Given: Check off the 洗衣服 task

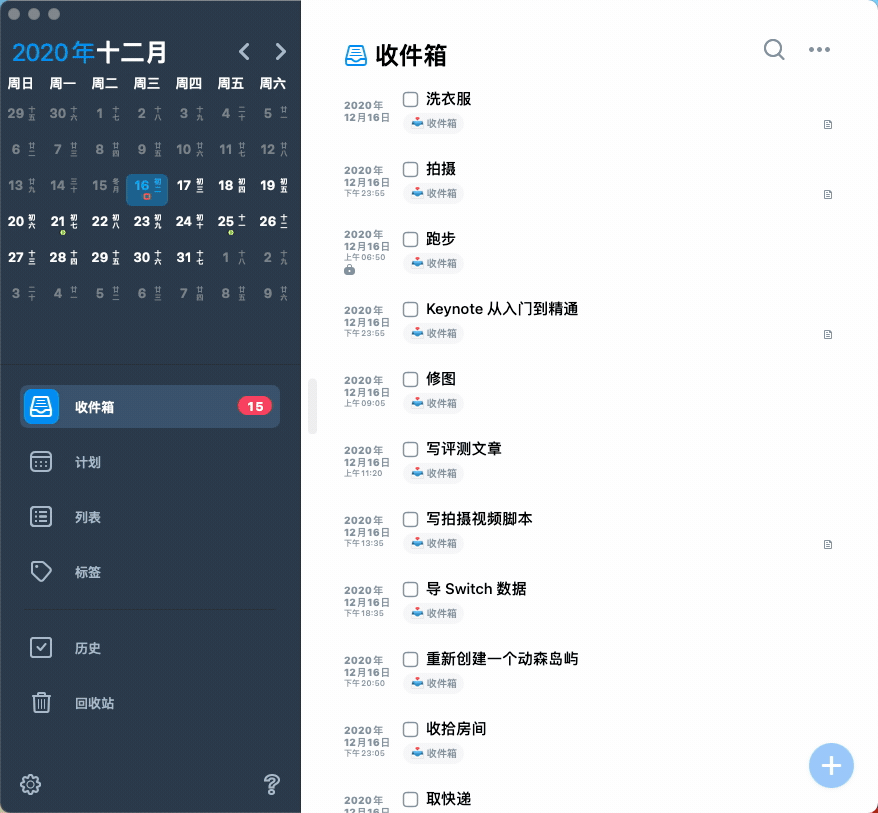Looking at the screenshot, I should (x=410, y=100).
